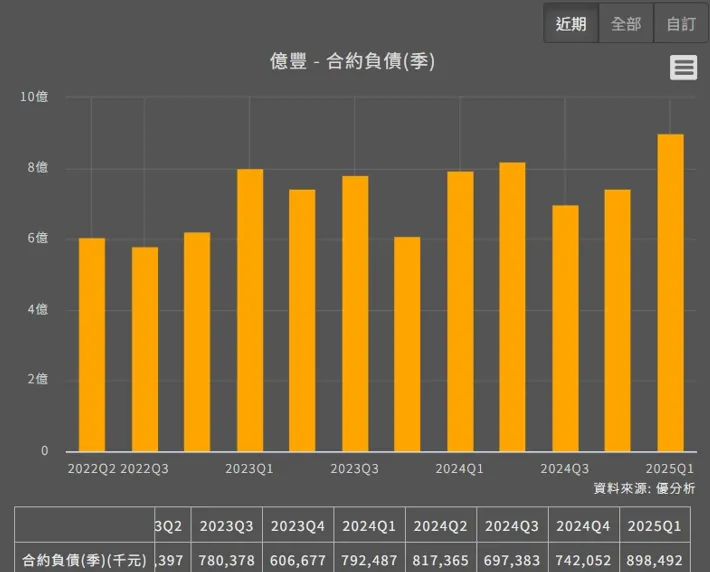The height and width of the screenshot is (572, 710).
Task: Select the 2024Q1 table column header
Action: click(x=369, y=526)
